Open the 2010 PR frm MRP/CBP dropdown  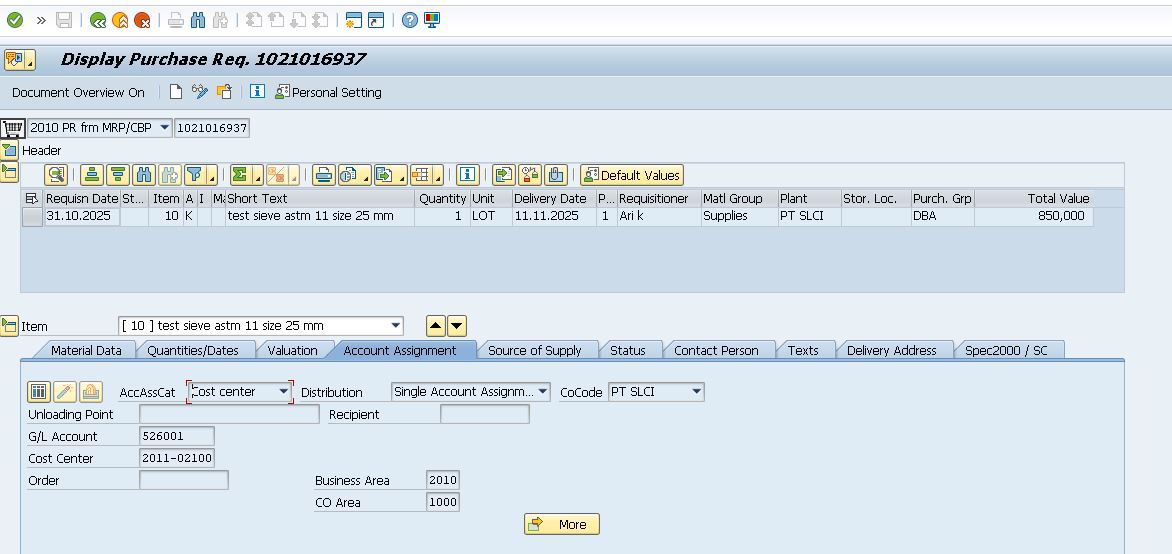click(165, 128)
